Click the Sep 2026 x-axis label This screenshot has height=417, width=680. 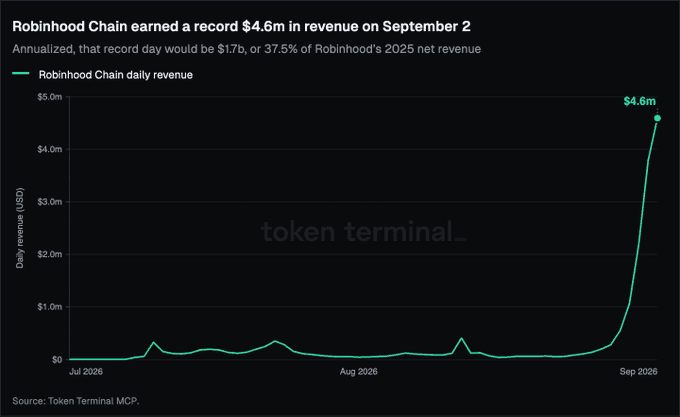point(638,371)
